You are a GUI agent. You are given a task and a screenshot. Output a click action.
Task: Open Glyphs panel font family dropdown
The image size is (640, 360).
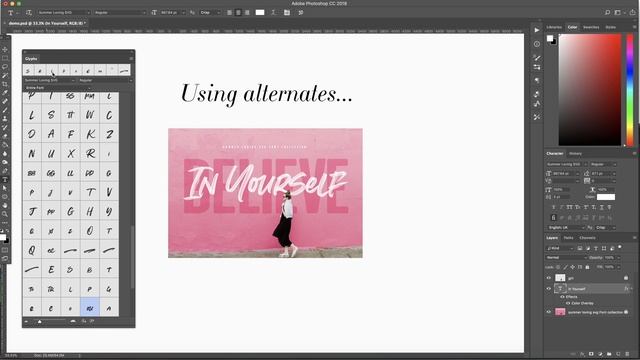point(49,80)
